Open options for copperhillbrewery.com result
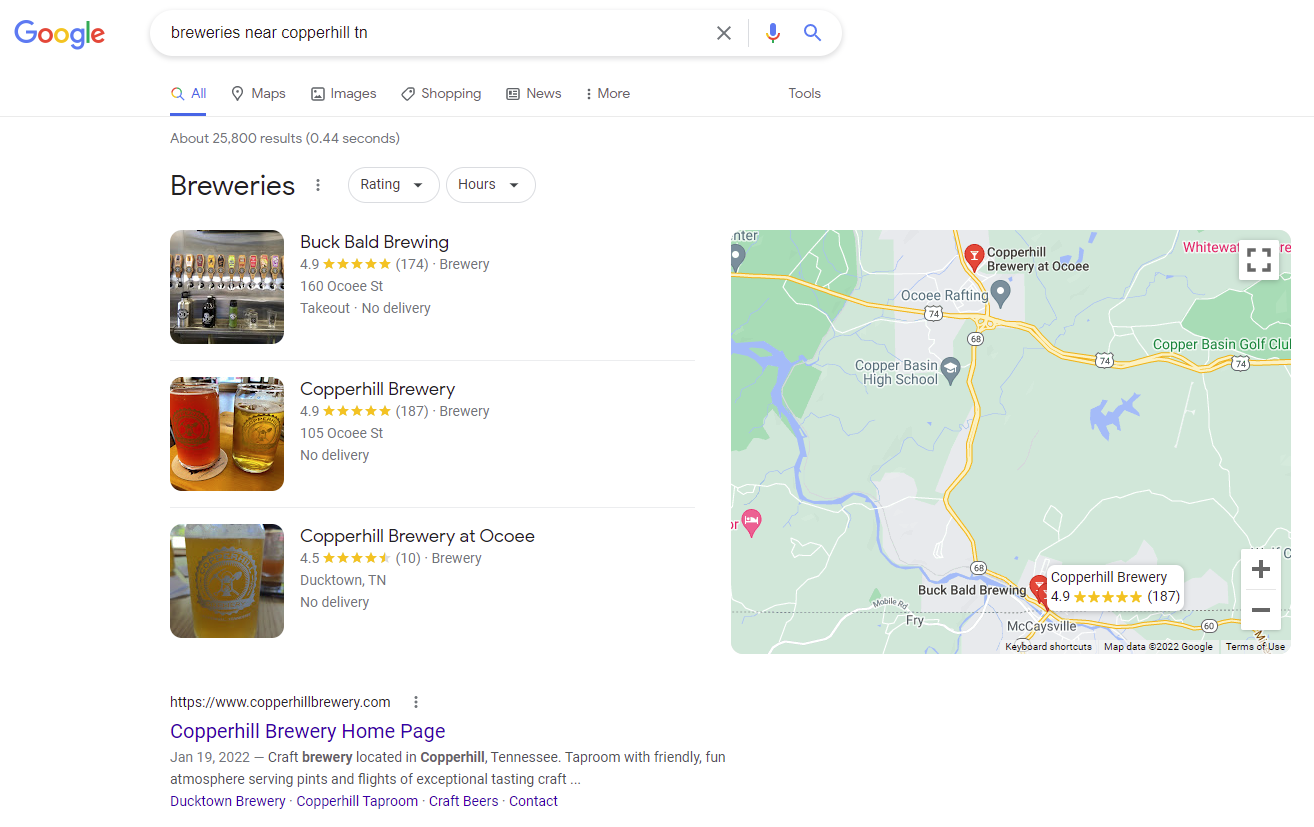Screen dimensions: 1314x827 416,702
